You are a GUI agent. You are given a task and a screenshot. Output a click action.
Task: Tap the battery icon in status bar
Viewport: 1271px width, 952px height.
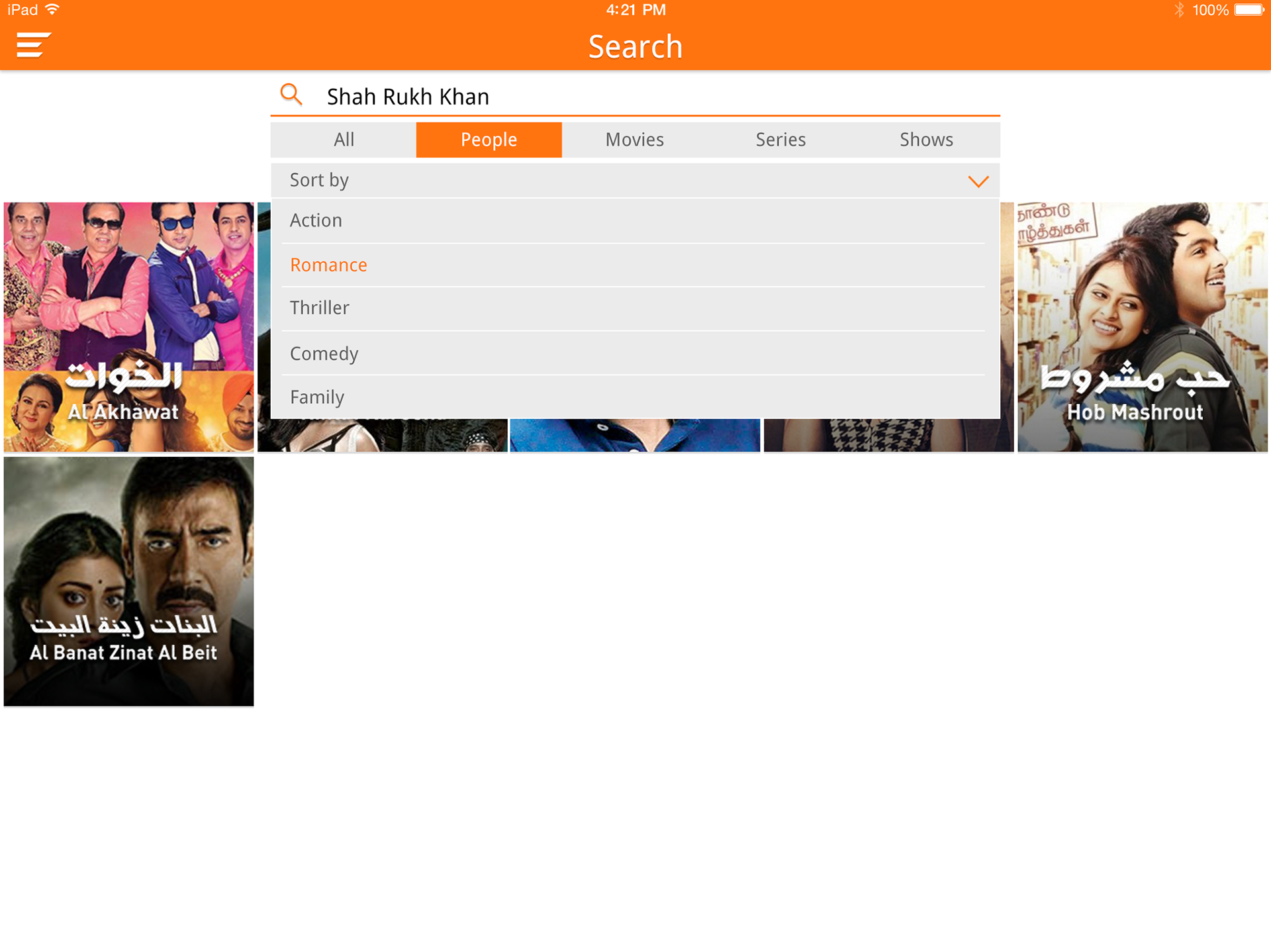click(x=1249, y=10)
